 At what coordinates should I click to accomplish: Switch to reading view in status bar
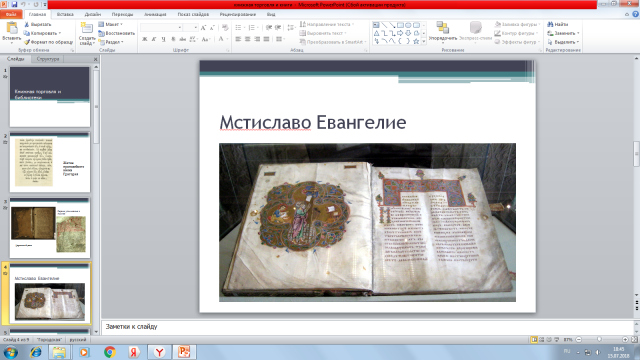549,340
